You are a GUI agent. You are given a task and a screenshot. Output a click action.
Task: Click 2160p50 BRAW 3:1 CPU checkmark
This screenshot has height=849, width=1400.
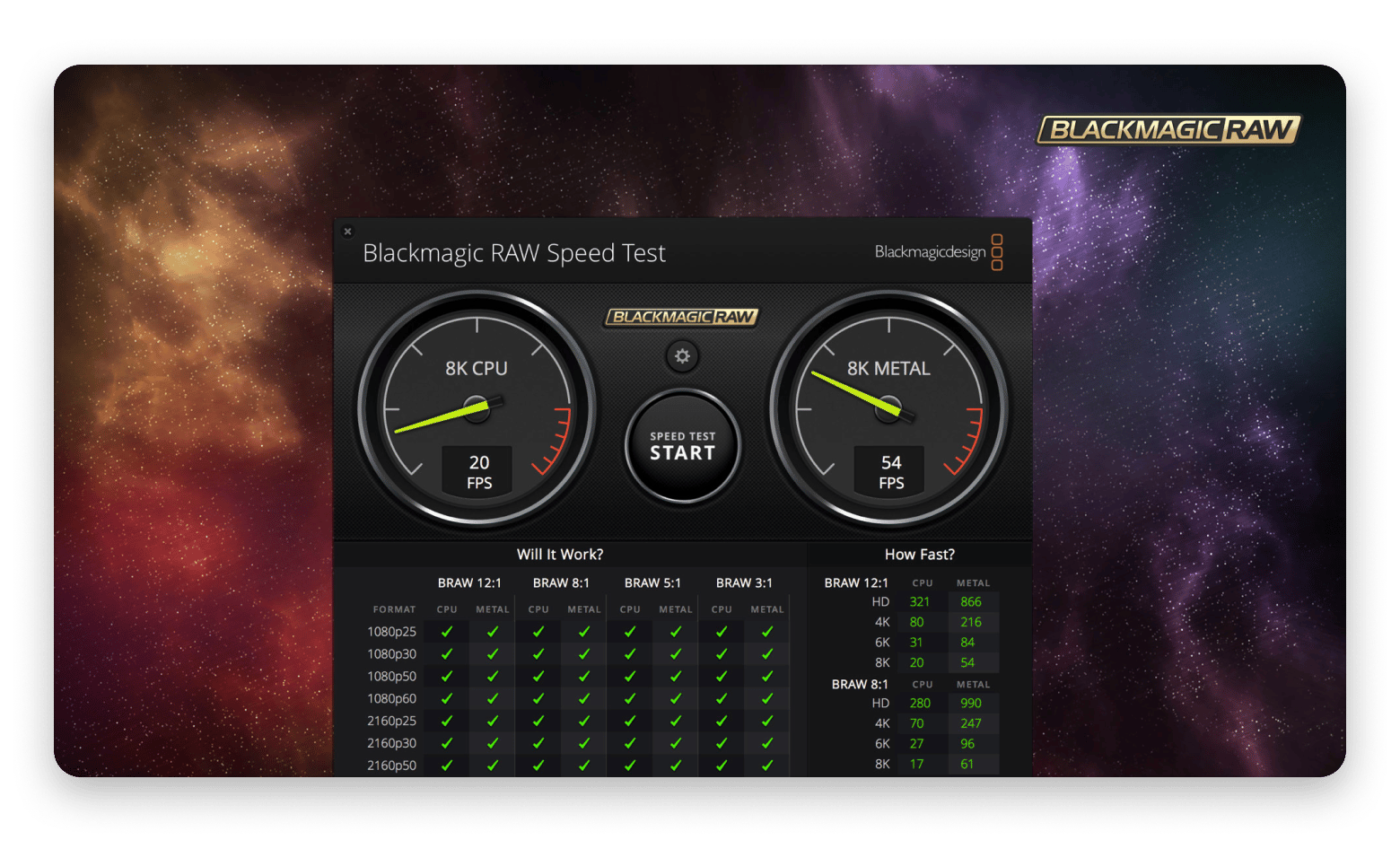click(x=722, y=766)
